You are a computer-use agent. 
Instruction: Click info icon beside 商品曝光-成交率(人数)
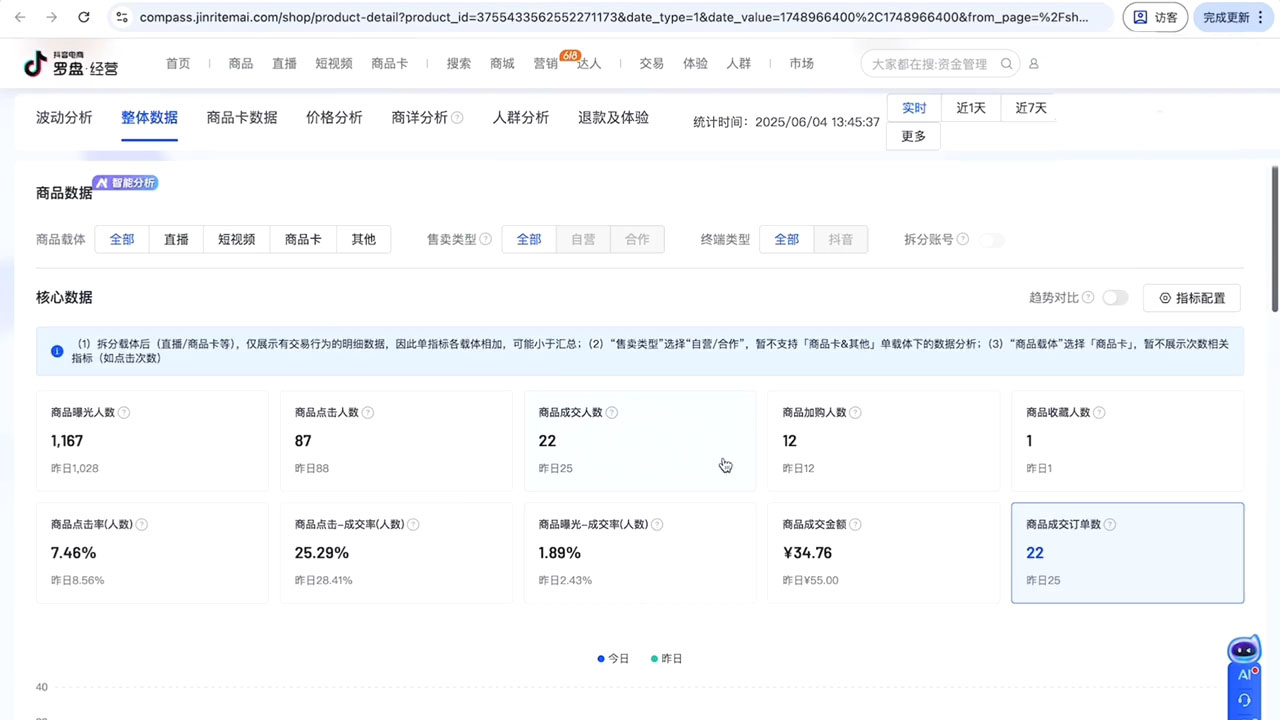[657, 525]
